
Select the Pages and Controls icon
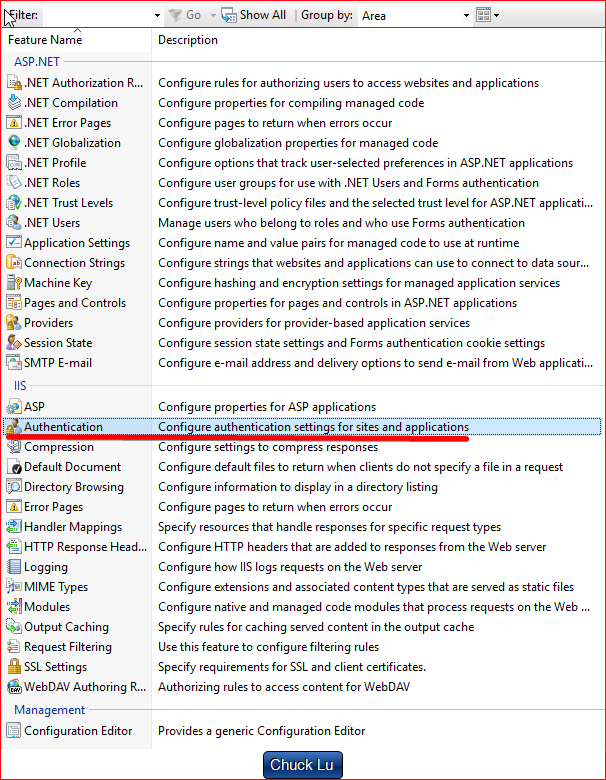tap(14, 302)
